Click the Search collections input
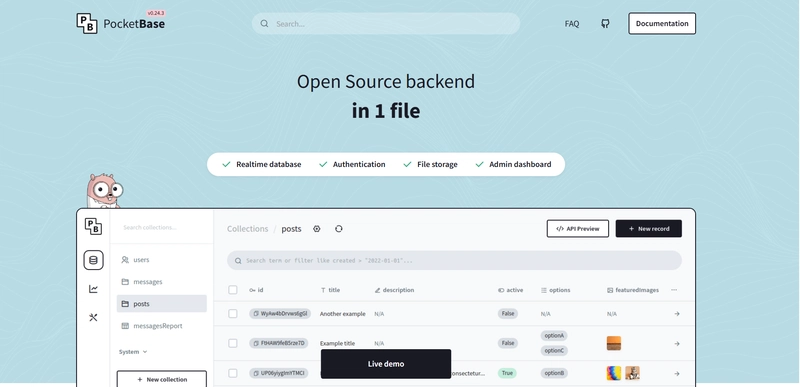This screenshot has height=387, width=800. pyautogui.click(x=162, y=227)
